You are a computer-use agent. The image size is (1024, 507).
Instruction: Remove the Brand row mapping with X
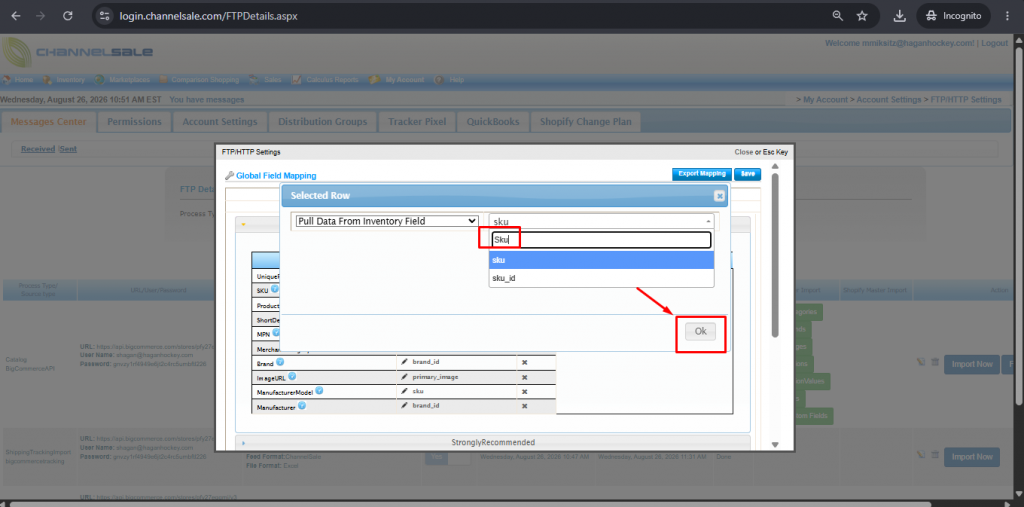click(x=524, y=361)
